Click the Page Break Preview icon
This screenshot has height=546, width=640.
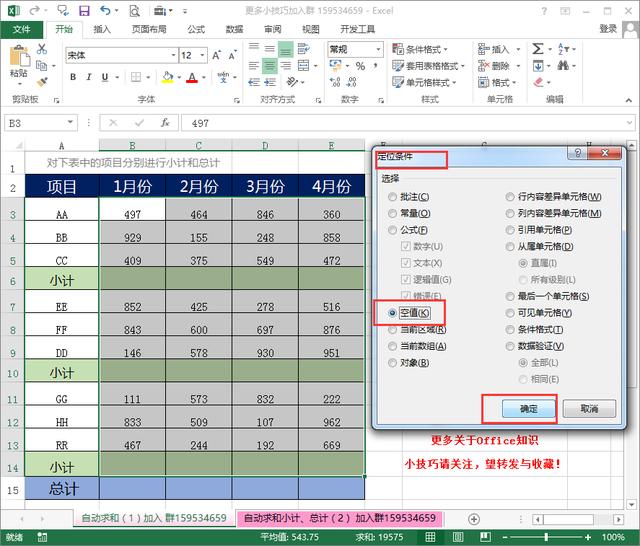tap(485, 537)
